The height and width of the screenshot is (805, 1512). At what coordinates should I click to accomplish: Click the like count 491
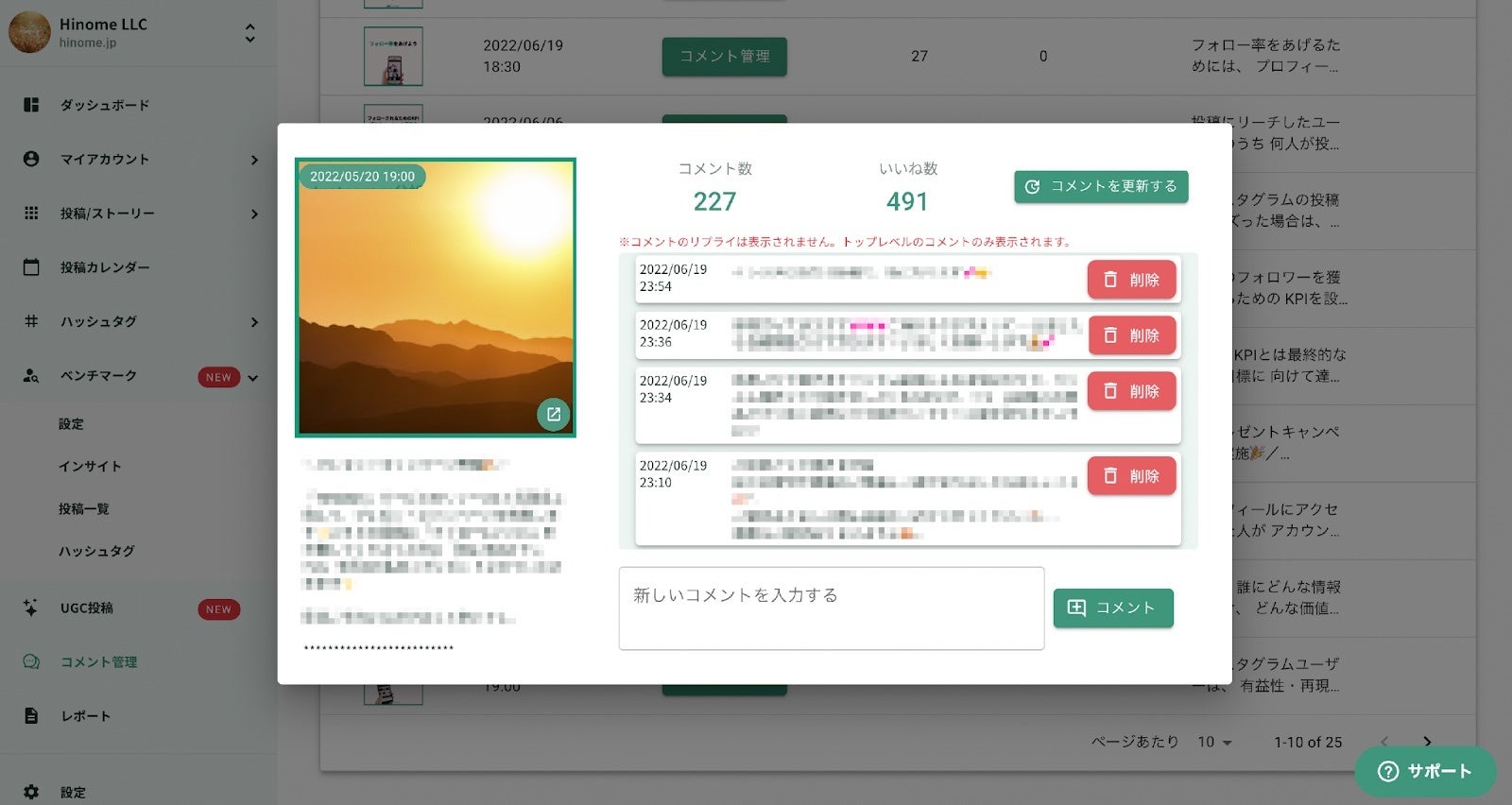click(907, 201)
